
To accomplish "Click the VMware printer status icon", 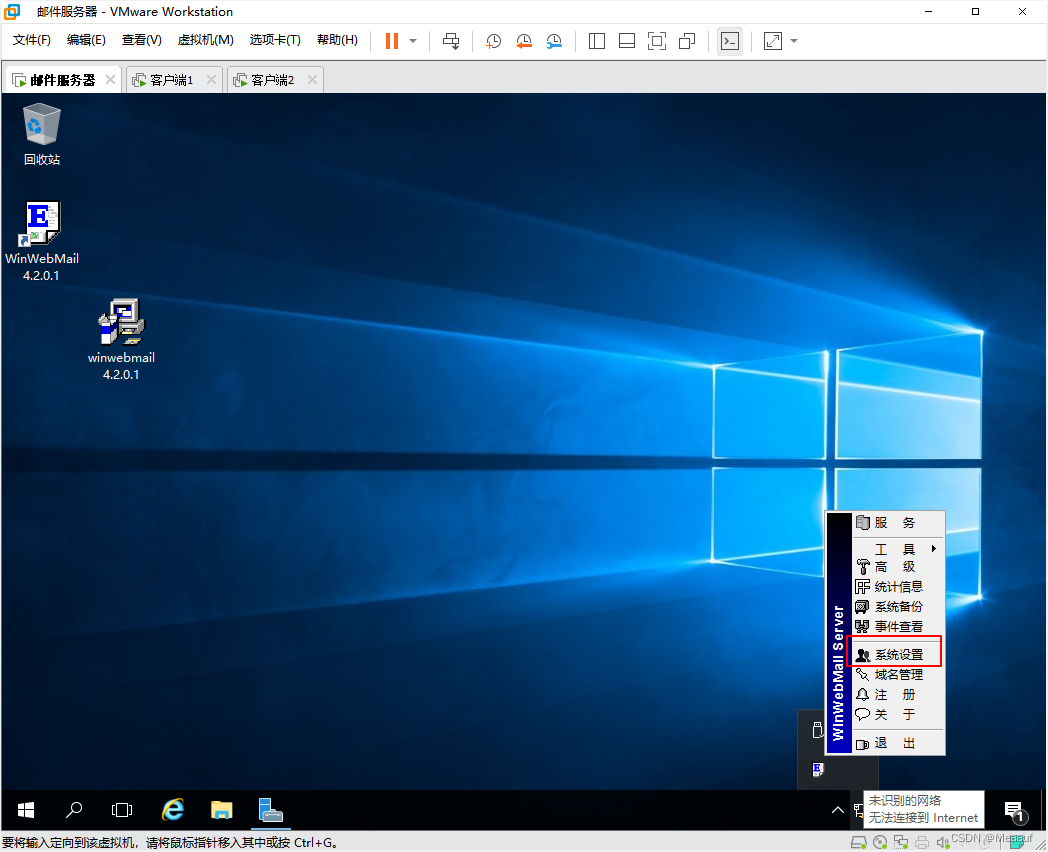I will click(x=922, y=843).
